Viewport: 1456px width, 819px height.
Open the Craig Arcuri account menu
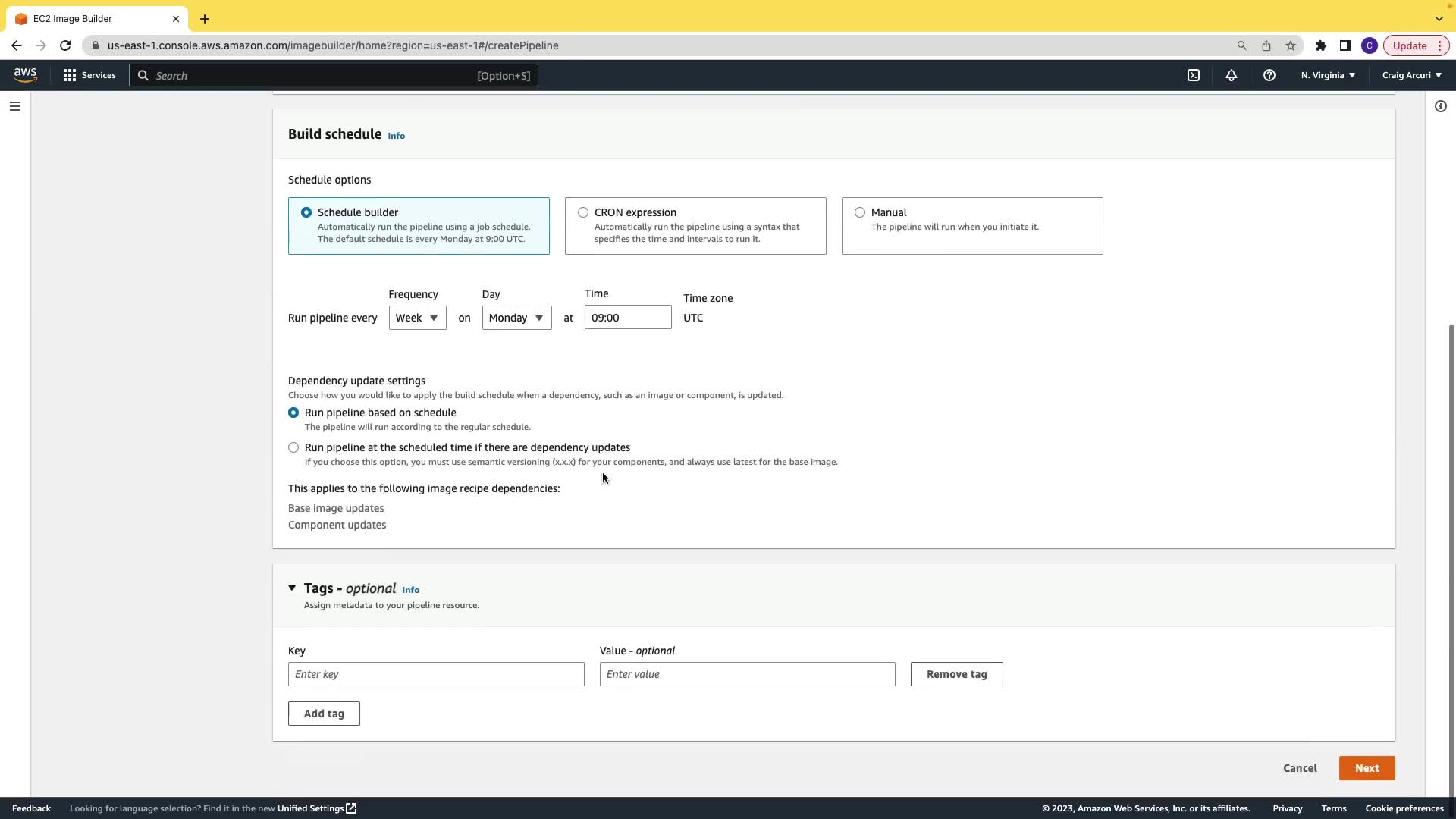[x=1411, y=75]
